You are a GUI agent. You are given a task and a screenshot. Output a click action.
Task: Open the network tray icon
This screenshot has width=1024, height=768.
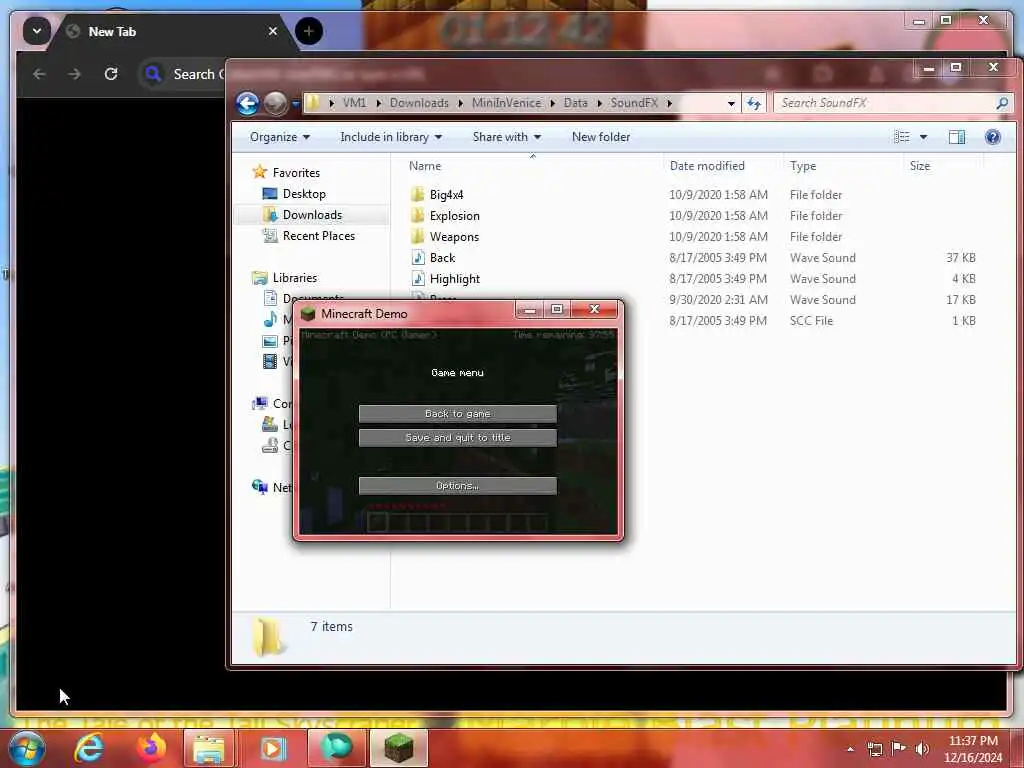(874, 749)
